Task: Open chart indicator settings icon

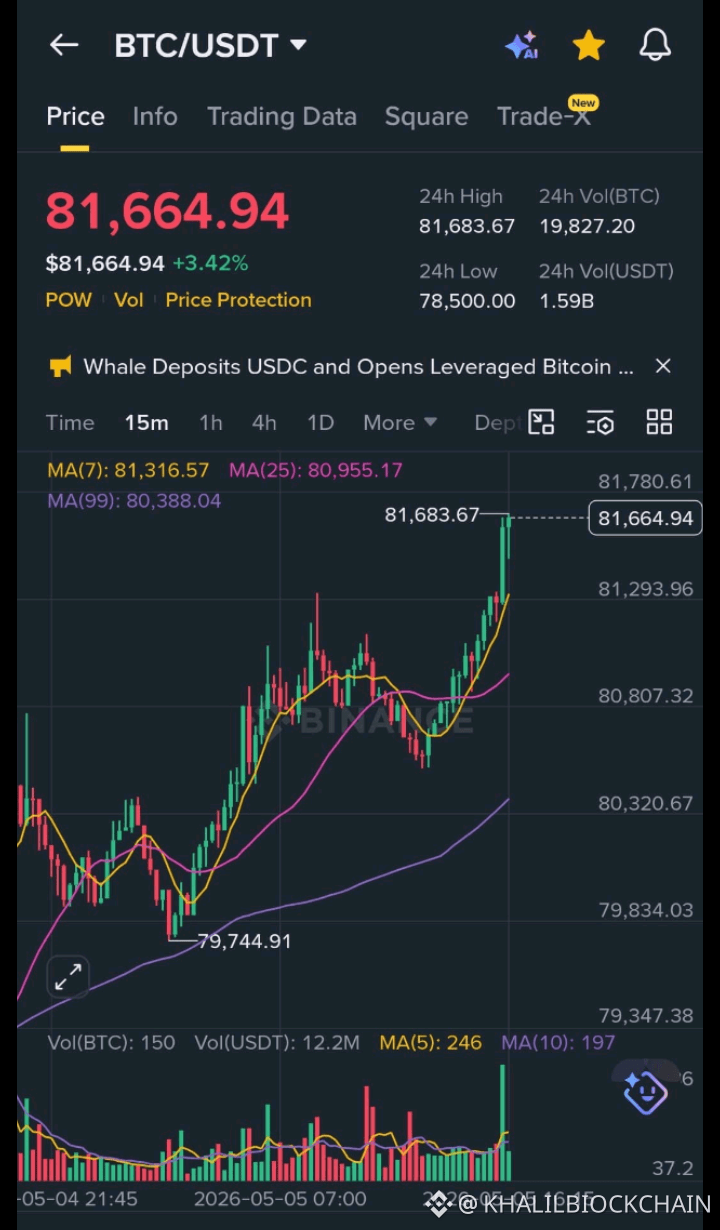Action: coord(600,422)
